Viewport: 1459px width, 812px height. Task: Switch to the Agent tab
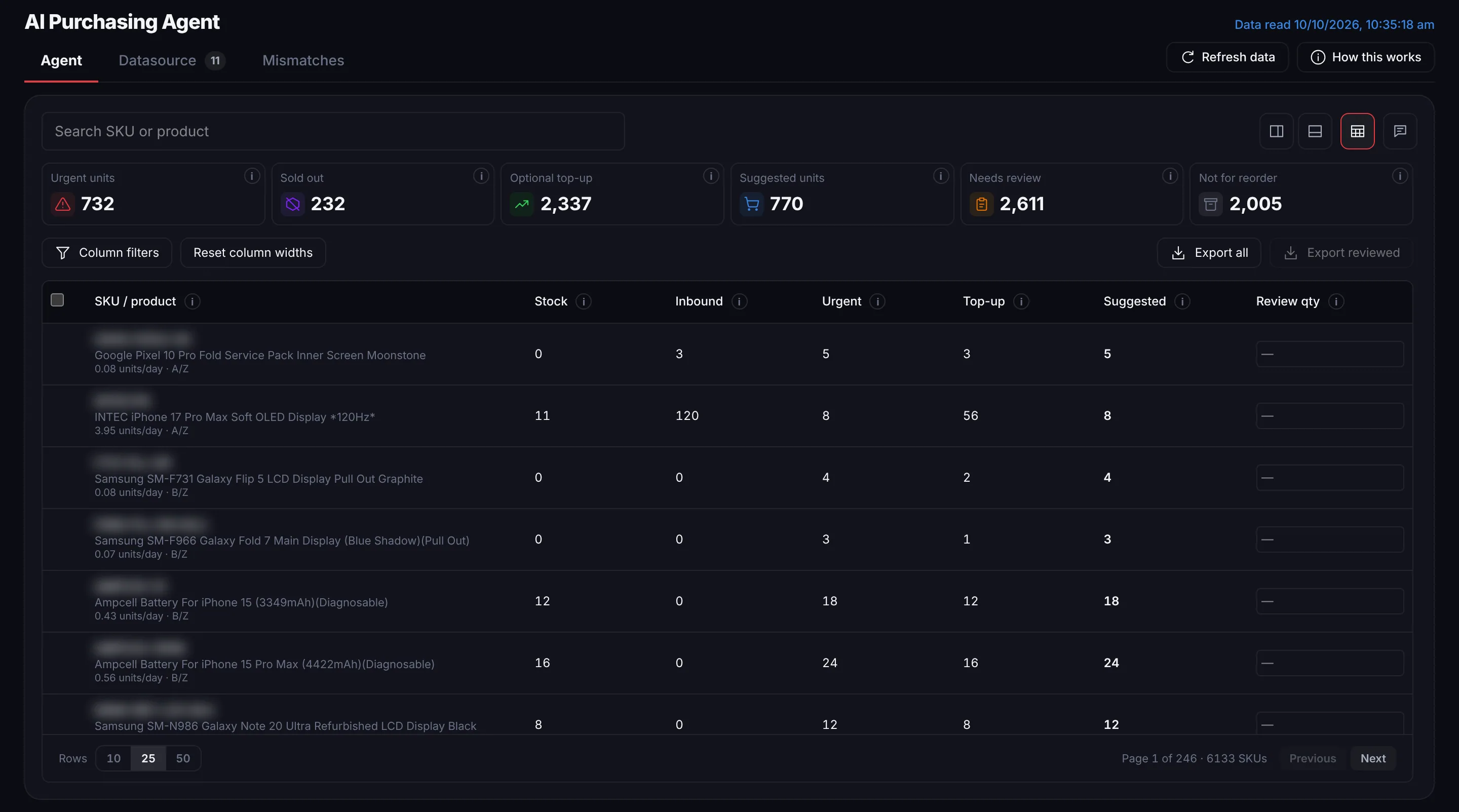[61, 61]
